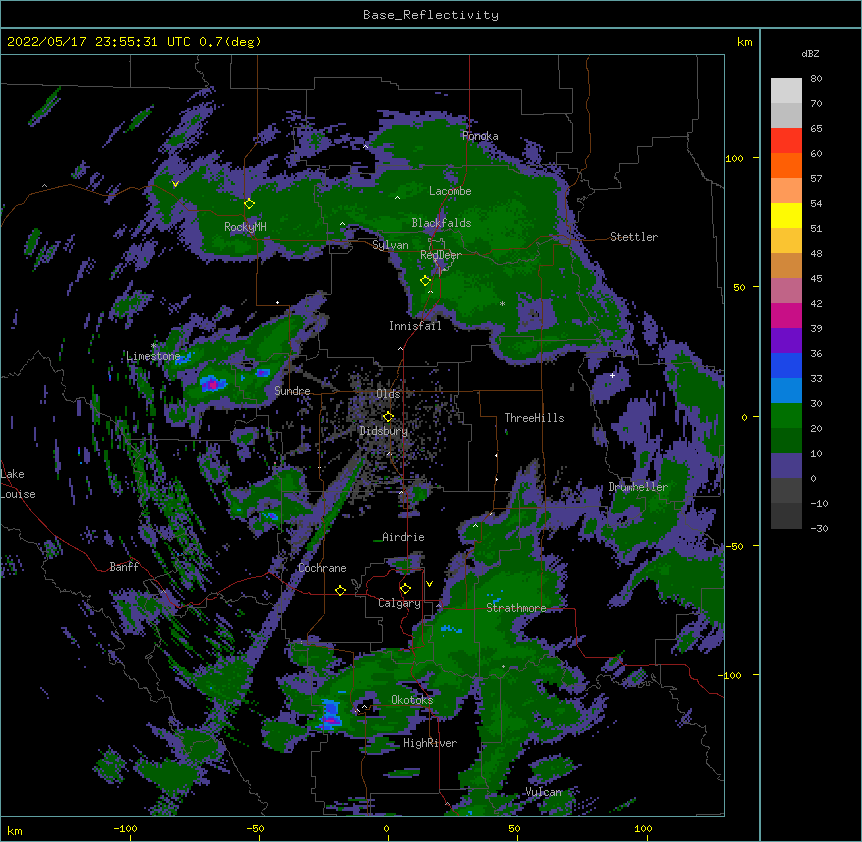
Task: Select the light blue 30-33 dBZ swatch
Action: pos(786,391)
